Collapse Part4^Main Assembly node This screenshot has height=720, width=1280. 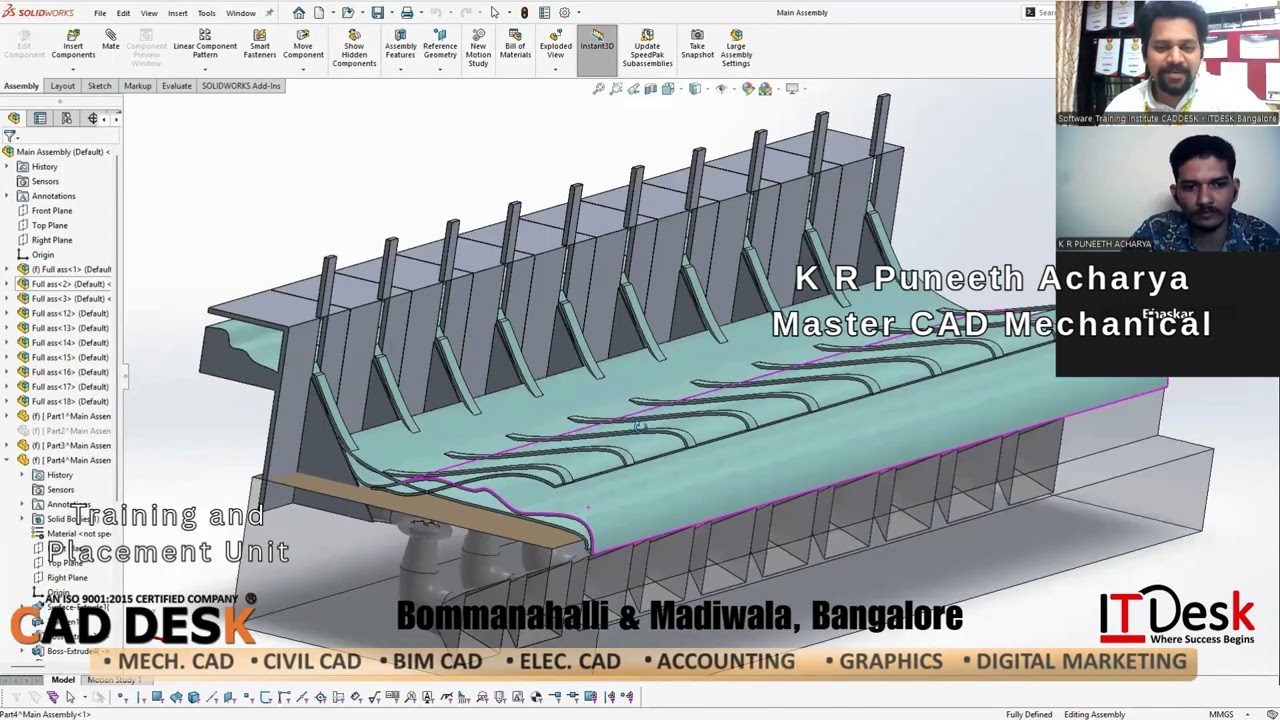pyautogui.click(x=7, y=460)
